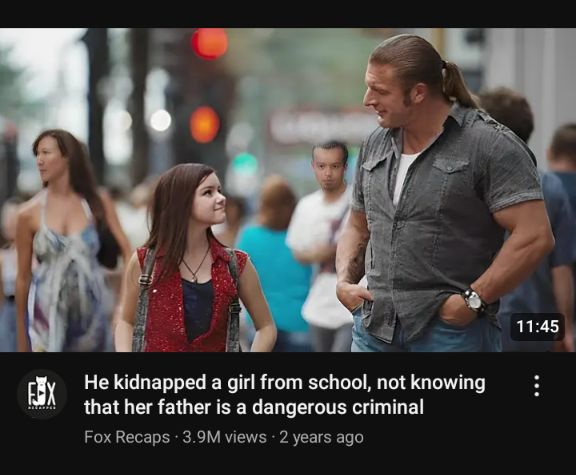576x475 pixels.
Task: Open the video titled "He kidnapped a girl from school"
Action: 285,395
